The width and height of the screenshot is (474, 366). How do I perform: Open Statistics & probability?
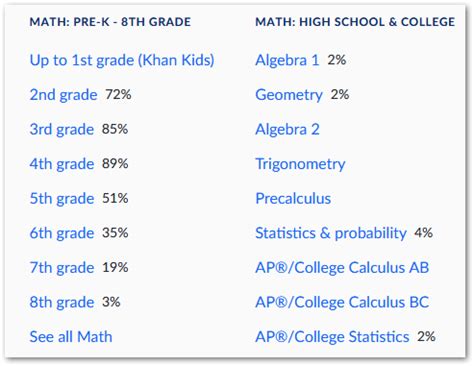[x=331, y=233]
